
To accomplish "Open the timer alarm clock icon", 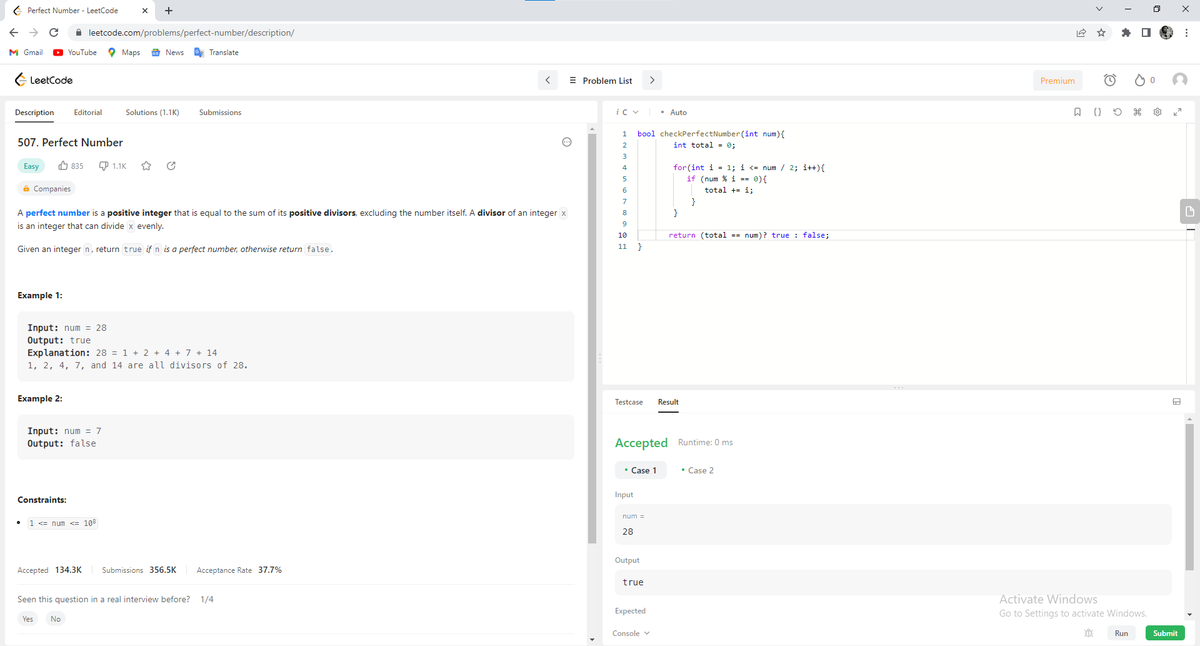I will coord(1110,80).
